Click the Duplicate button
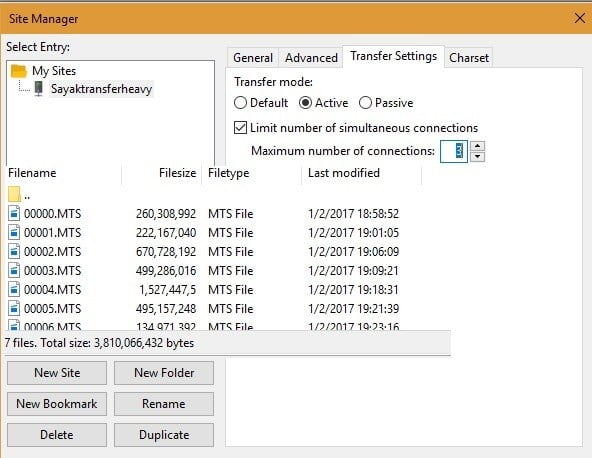Image resolution: width=592 pixels, height=458 pixels. tap(164, 435)
